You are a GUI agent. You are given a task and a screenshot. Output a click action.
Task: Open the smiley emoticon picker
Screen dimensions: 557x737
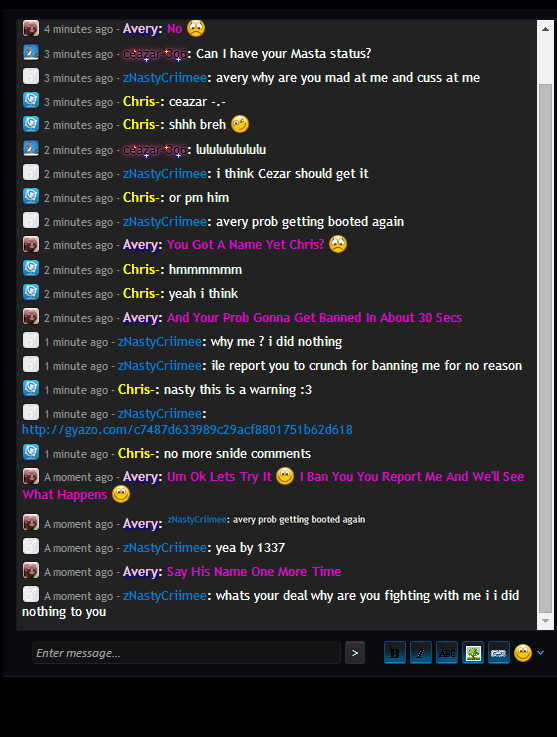tap(523, 653)
